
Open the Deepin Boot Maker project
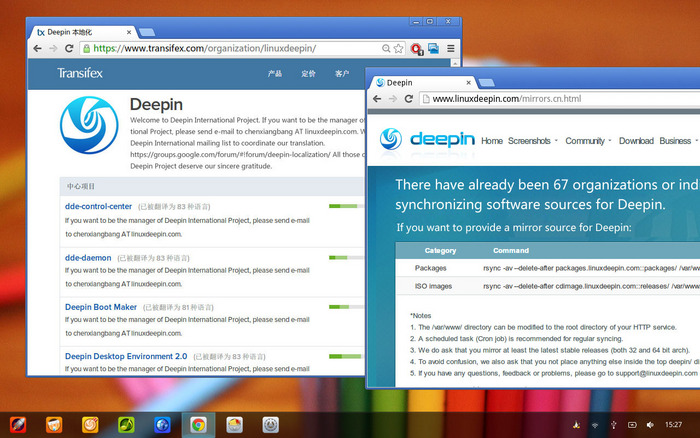101,307
